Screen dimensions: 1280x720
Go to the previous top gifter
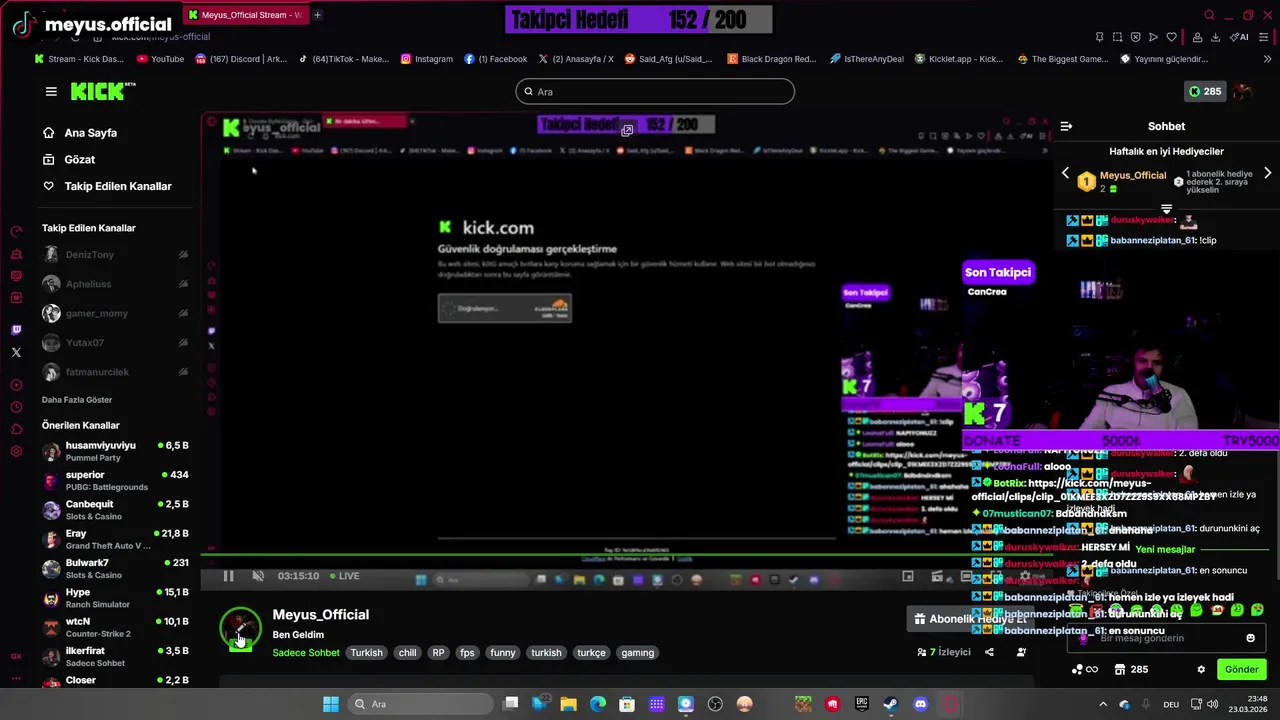pos(1065,173)
